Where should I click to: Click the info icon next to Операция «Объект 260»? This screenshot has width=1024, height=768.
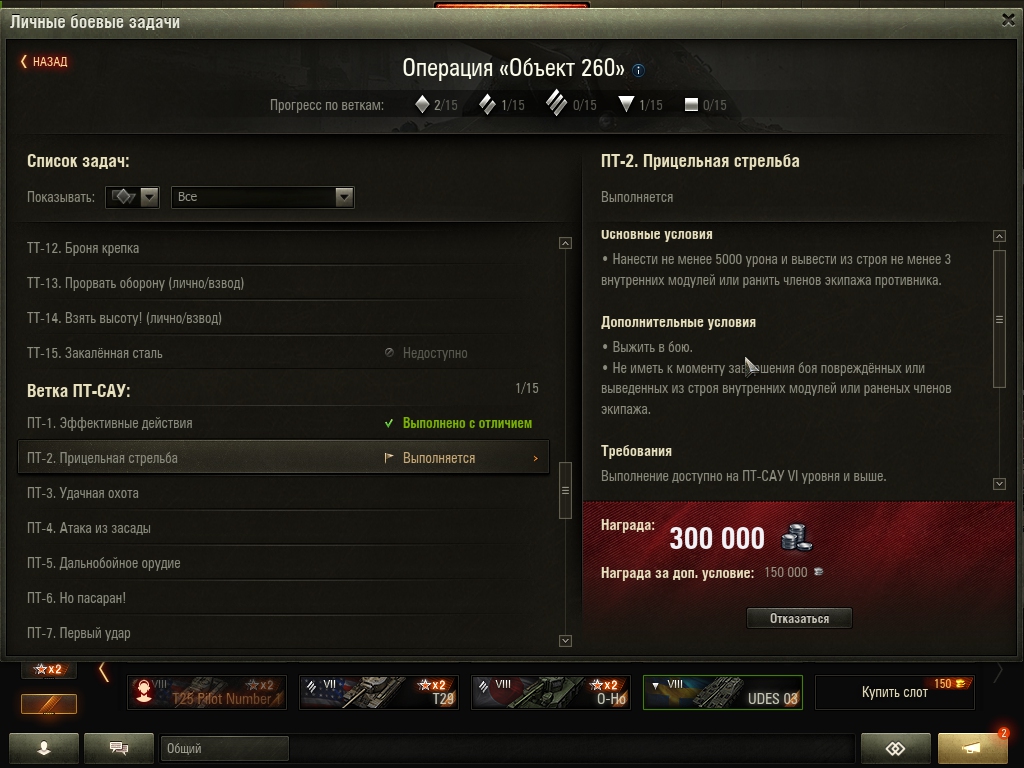(639, 70)
